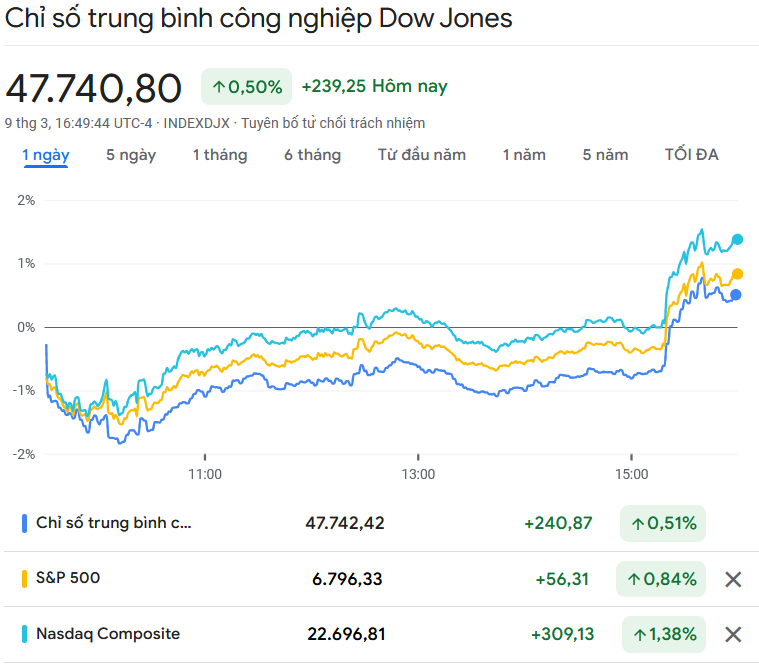Viewport: 759px width, 666px height.
Task: Switch to the 5 ngày tab
Action: pyautogui.click(x=131, y=155)
